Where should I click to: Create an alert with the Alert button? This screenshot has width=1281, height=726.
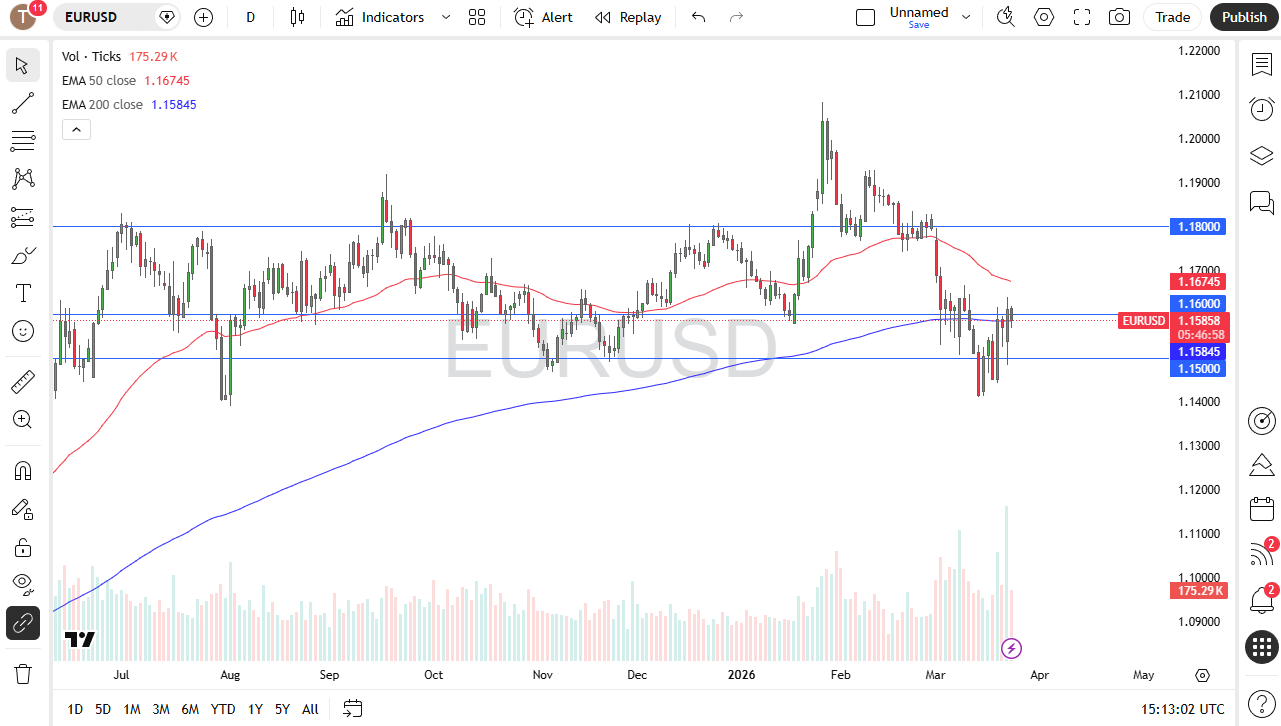[x=542, y=17]
